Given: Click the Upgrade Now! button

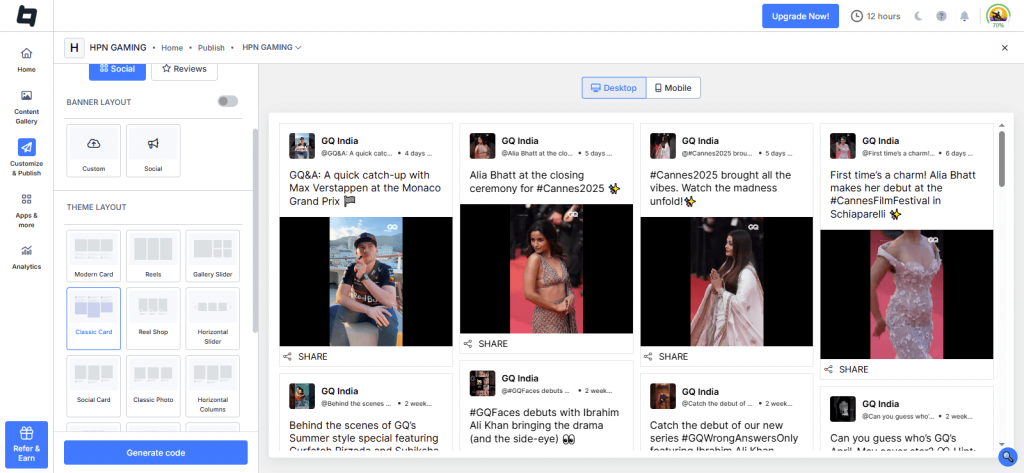Looking at the screenshot, I should tap(800, 16).
